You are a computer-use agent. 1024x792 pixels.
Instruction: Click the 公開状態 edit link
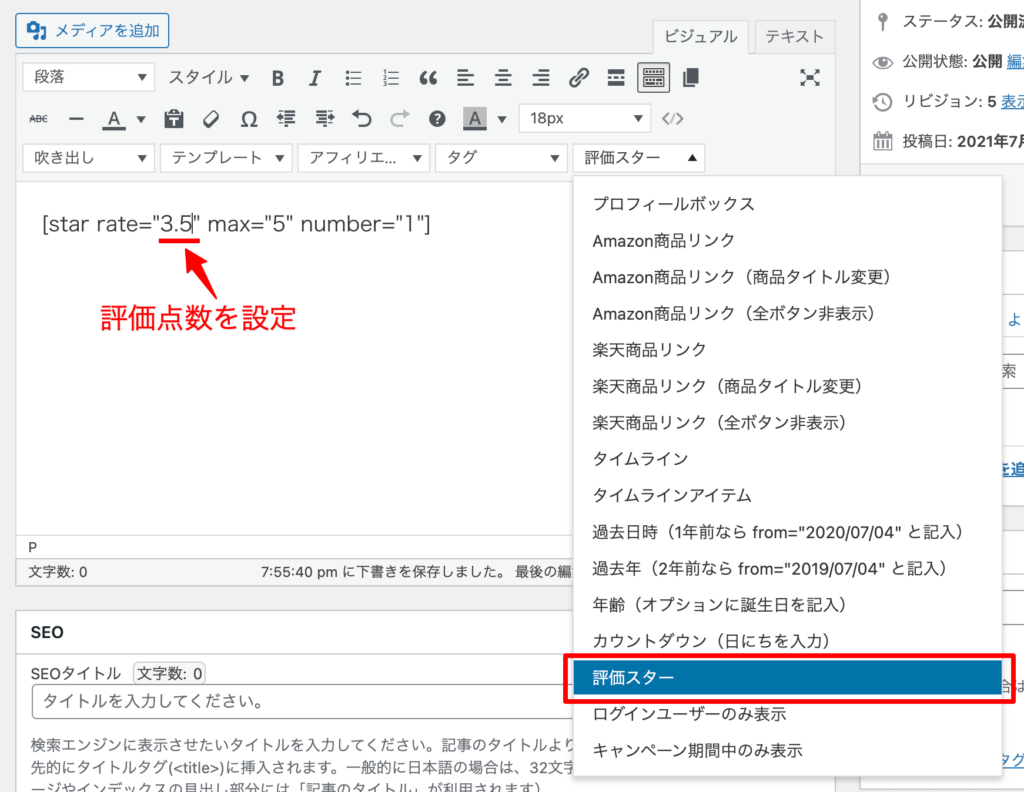point(1015,61)
